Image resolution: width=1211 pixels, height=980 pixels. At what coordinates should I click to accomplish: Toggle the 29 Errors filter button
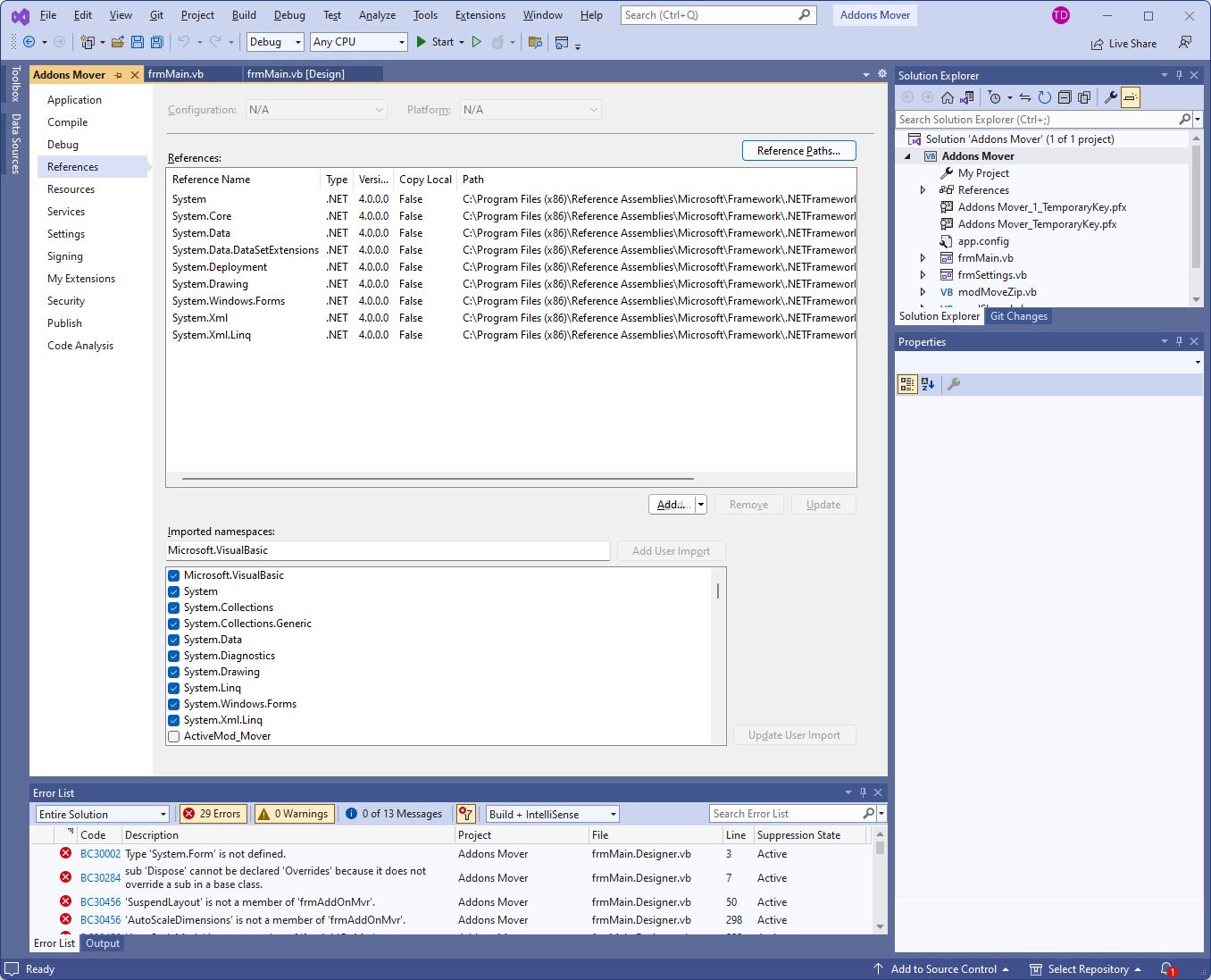tap(213, 814)
